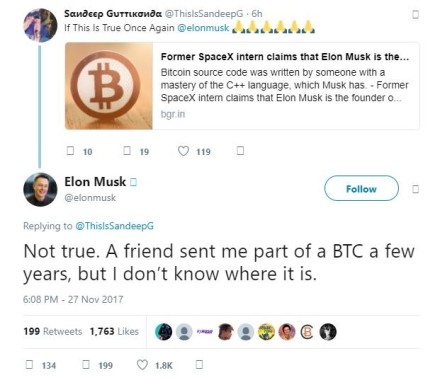Open Sandeep Guttikonda's avatar
This screenshot has width=440, height=380.
coord(40,25)
